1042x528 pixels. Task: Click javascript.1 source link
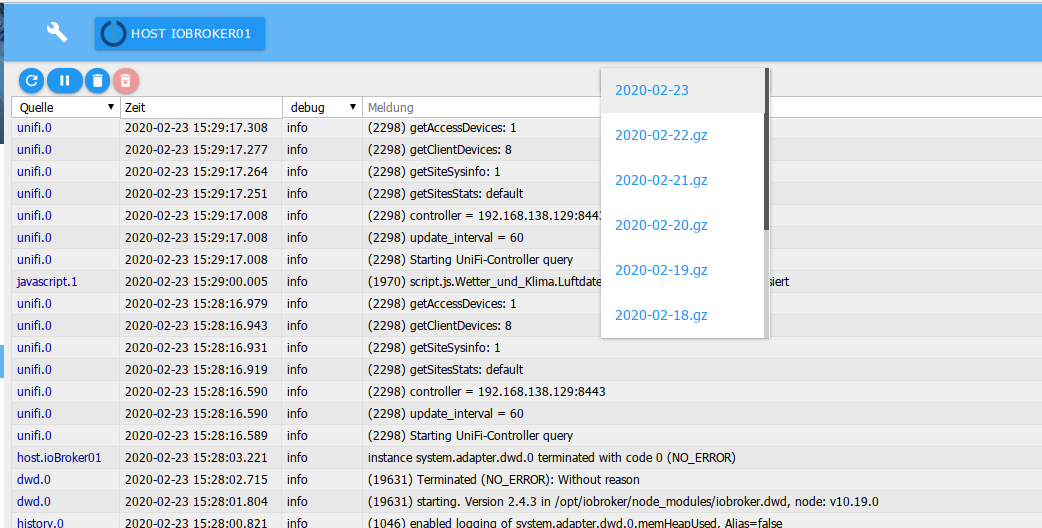[x=47, y=282]
